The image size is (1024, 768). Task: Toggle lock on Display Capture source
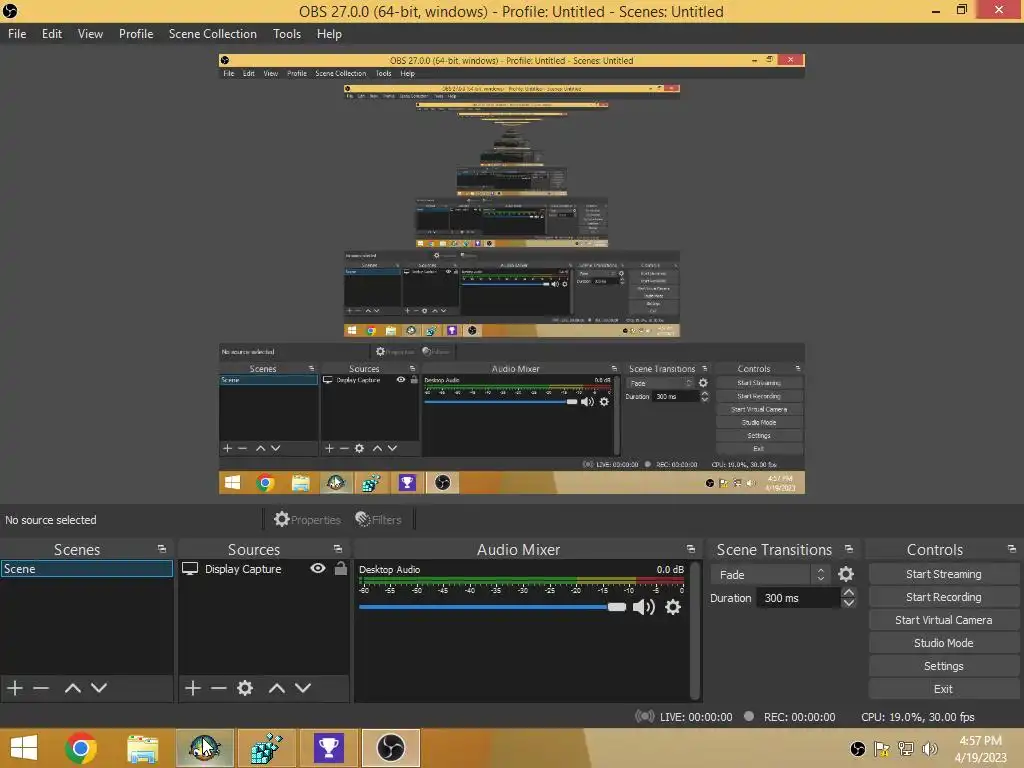point(341,568)
